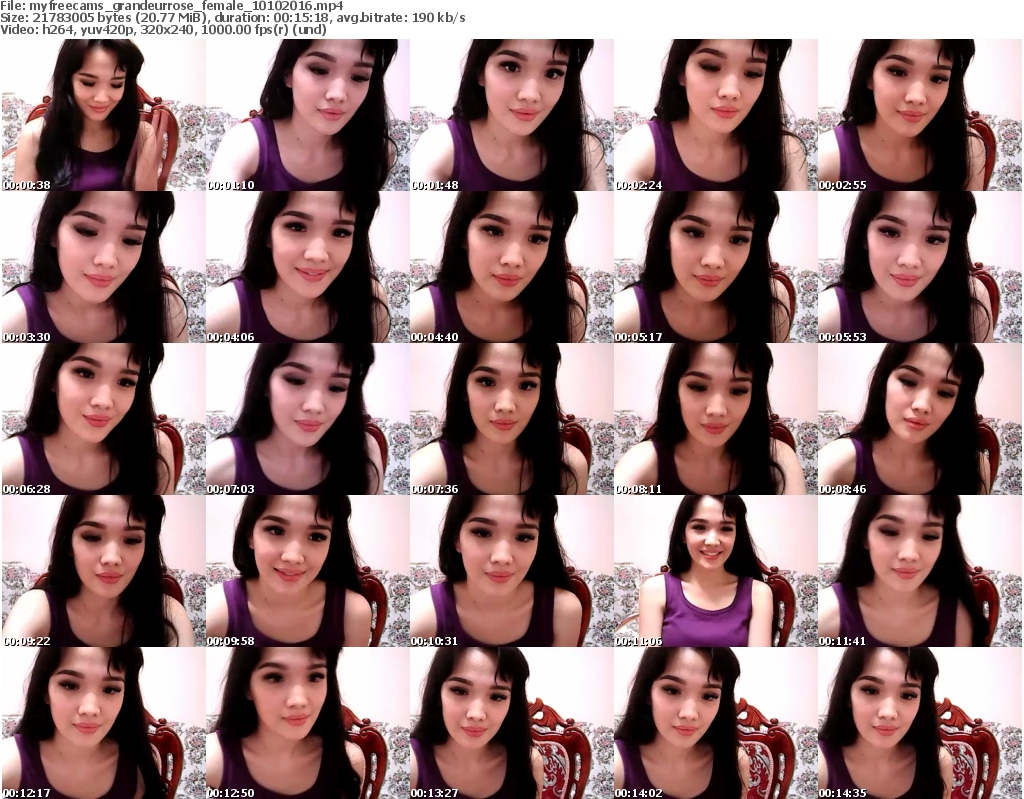Pick the 00:07:03 video frame
1024x799 pixels.
point(308,419)
